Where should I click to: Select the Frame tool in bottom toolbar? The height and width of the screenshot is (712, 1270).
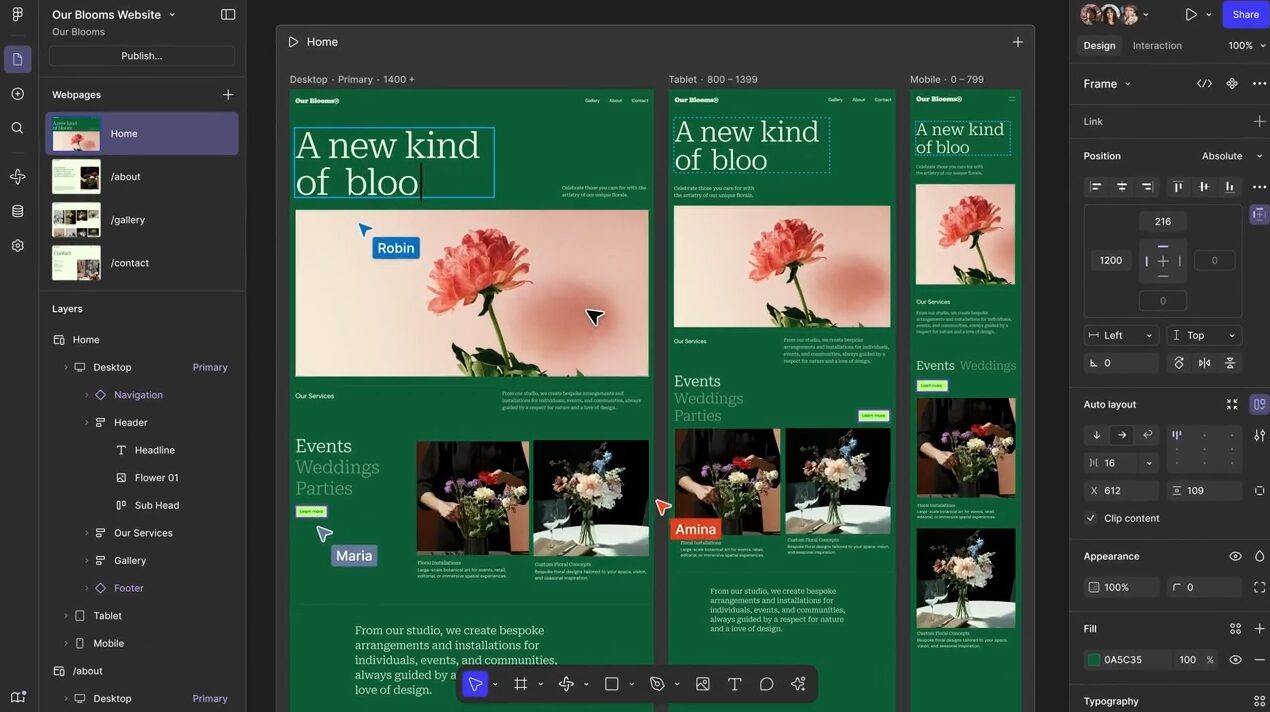point(520,684)
